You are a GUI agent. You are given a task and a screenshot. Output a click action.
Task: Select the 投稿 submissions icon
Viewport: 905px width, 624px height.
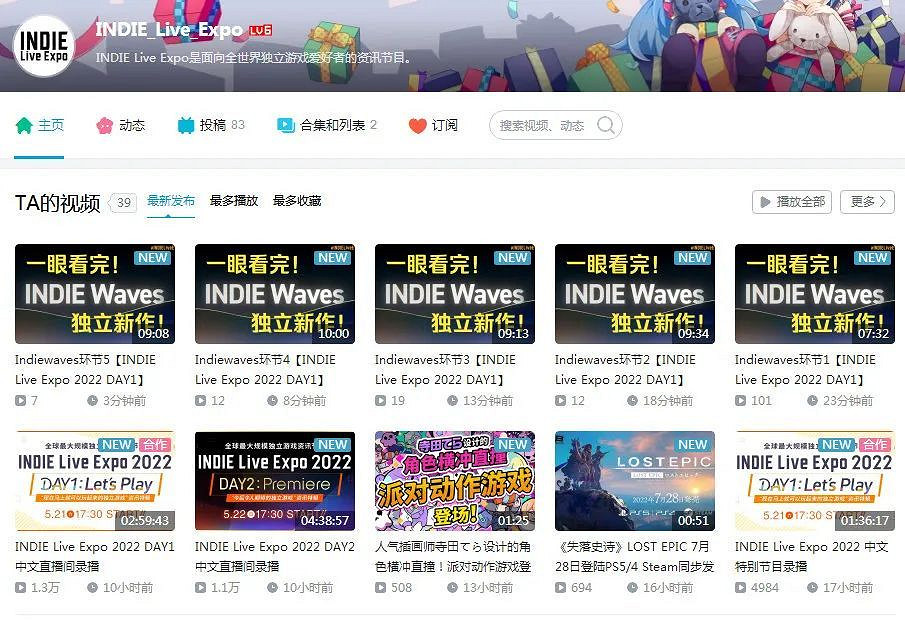tap(184, 126)
